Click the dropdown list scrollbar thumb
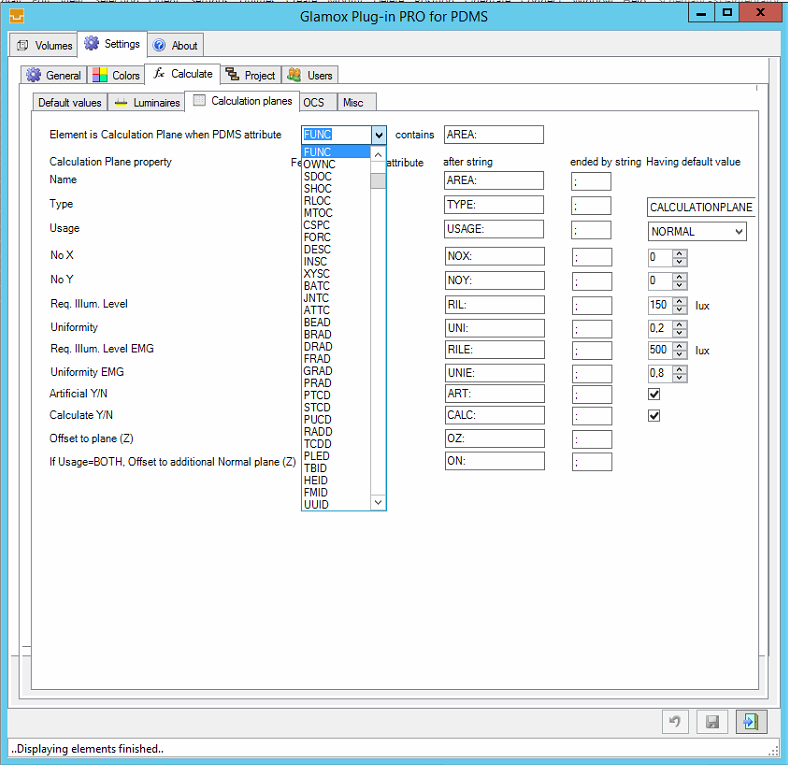The width and height of the screenshot is (788, 765). (x=378, y=181)
